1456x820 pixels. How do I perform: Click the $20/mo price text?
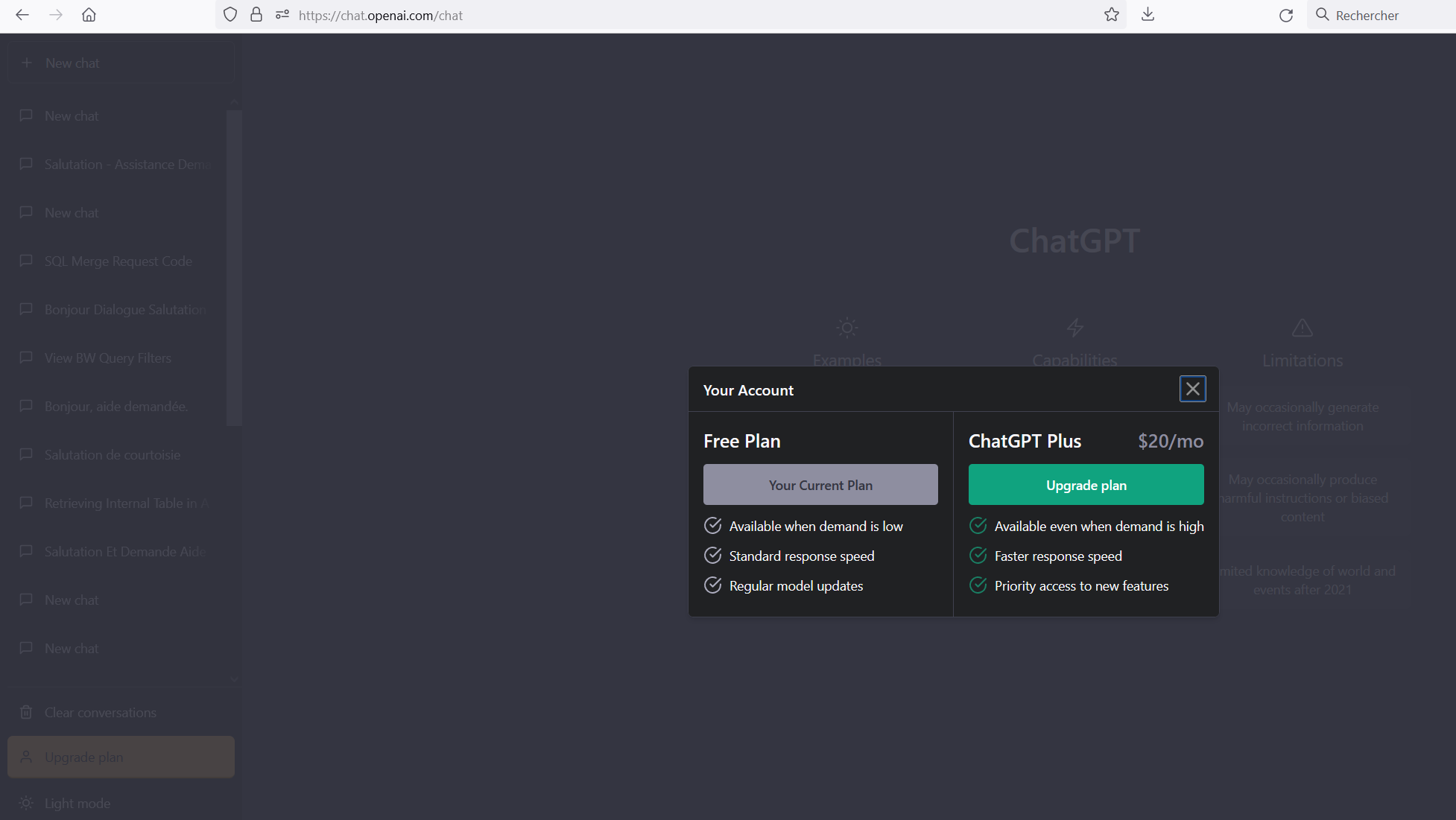tap(1171, 441)
